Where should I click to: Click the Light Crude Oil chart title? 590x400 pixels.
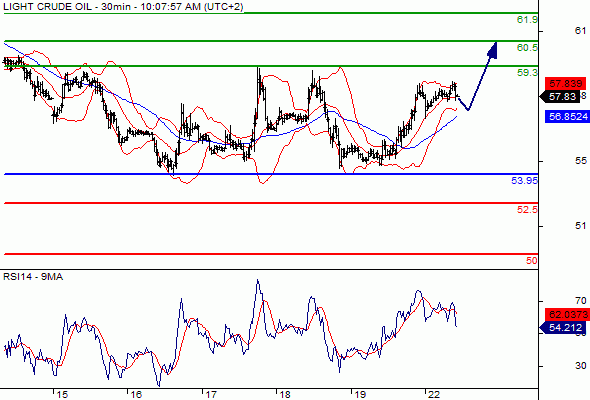123,6
